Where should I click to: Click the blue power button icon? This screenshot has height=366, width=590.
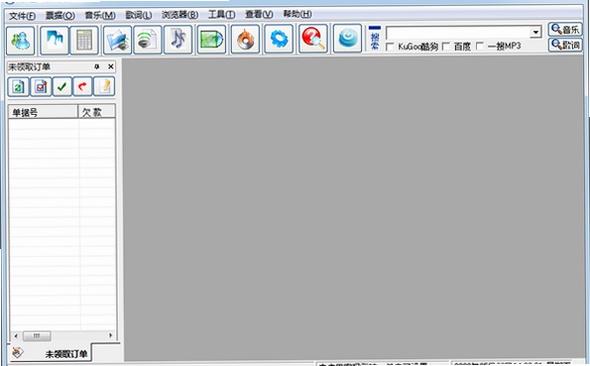(x=348, y=38)
